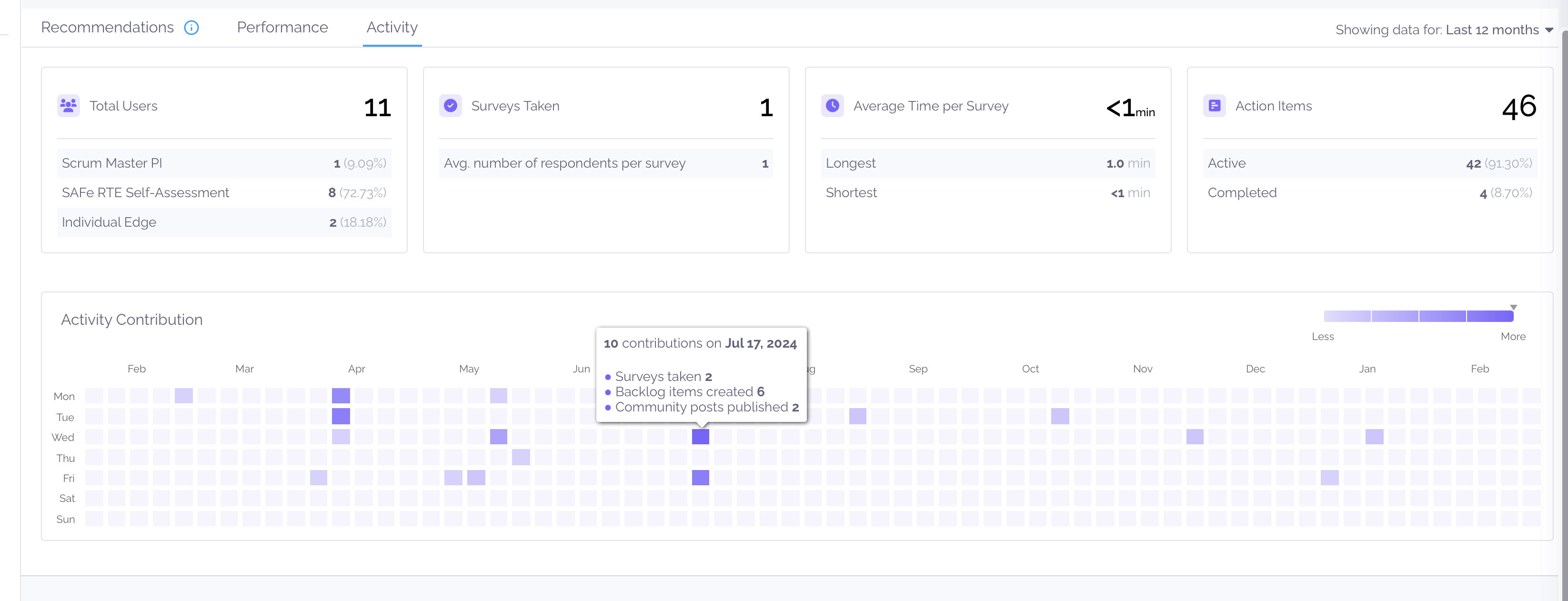Click the Nov month label
The width and height of the screenshot is (1568, 601).
1143,369
